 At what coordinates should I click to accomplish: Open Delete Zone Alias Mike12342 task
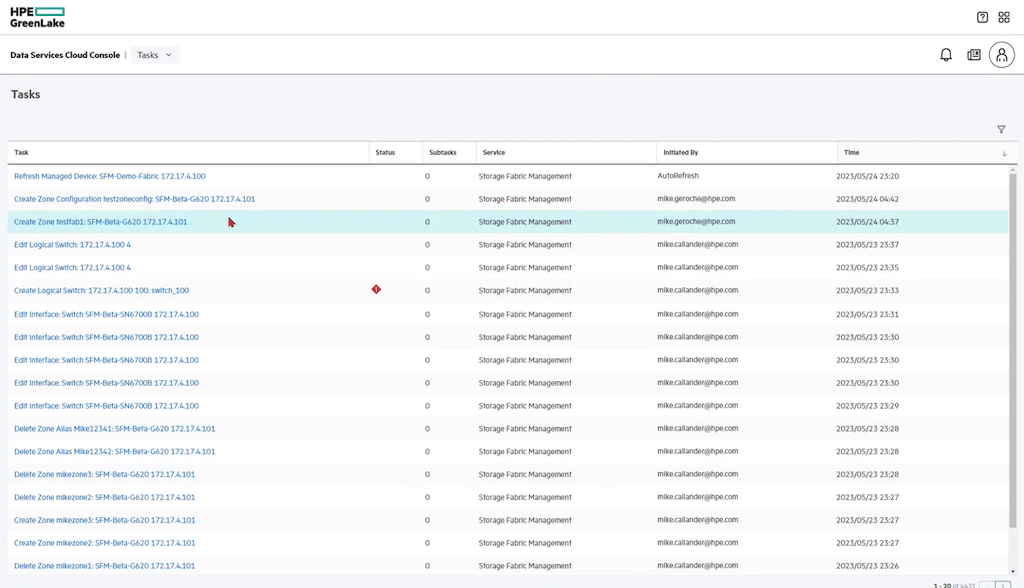click(114, 451)
